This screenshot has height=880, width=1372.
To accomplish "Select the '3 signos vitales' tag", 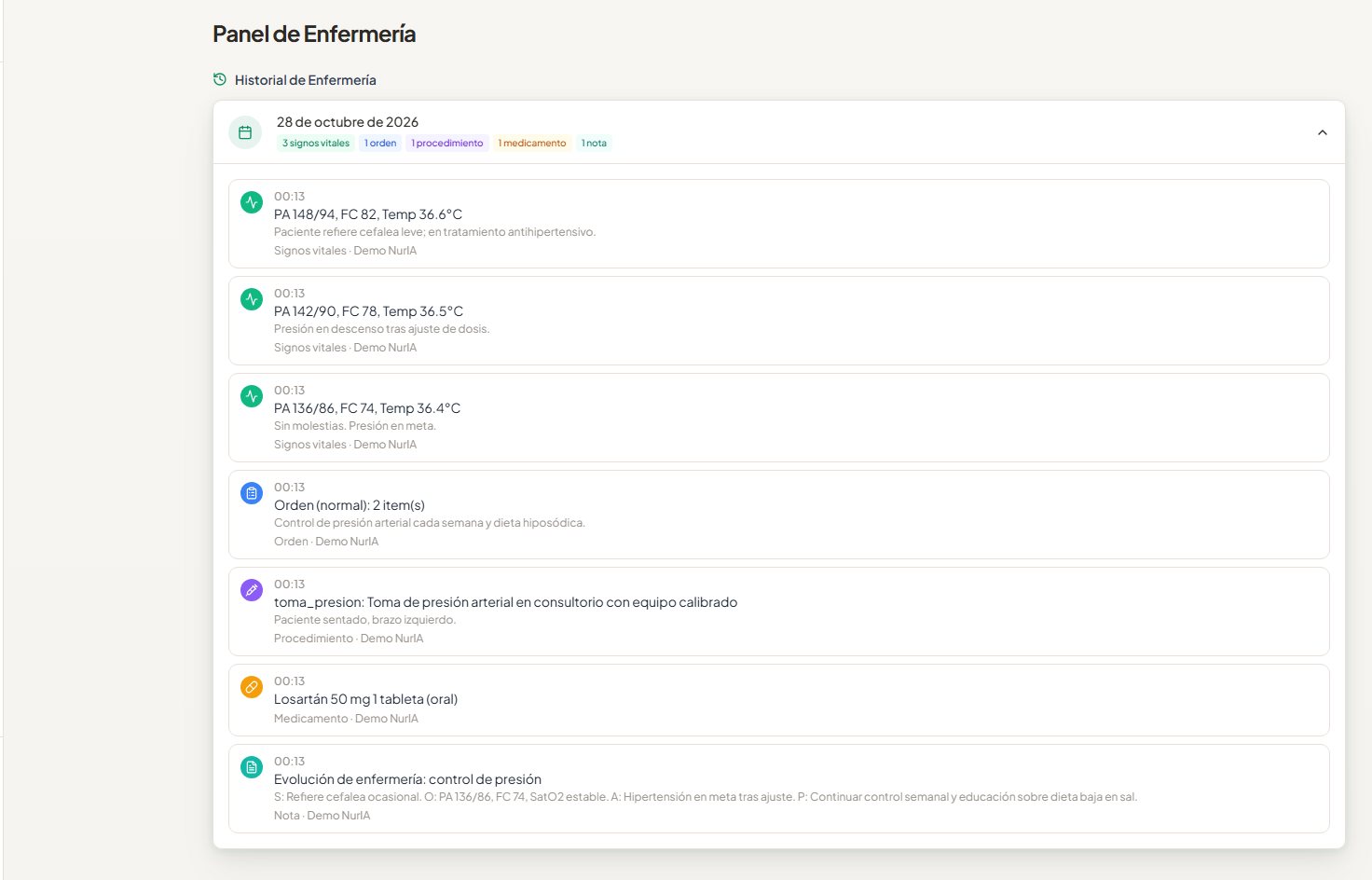I will [316, 144].
